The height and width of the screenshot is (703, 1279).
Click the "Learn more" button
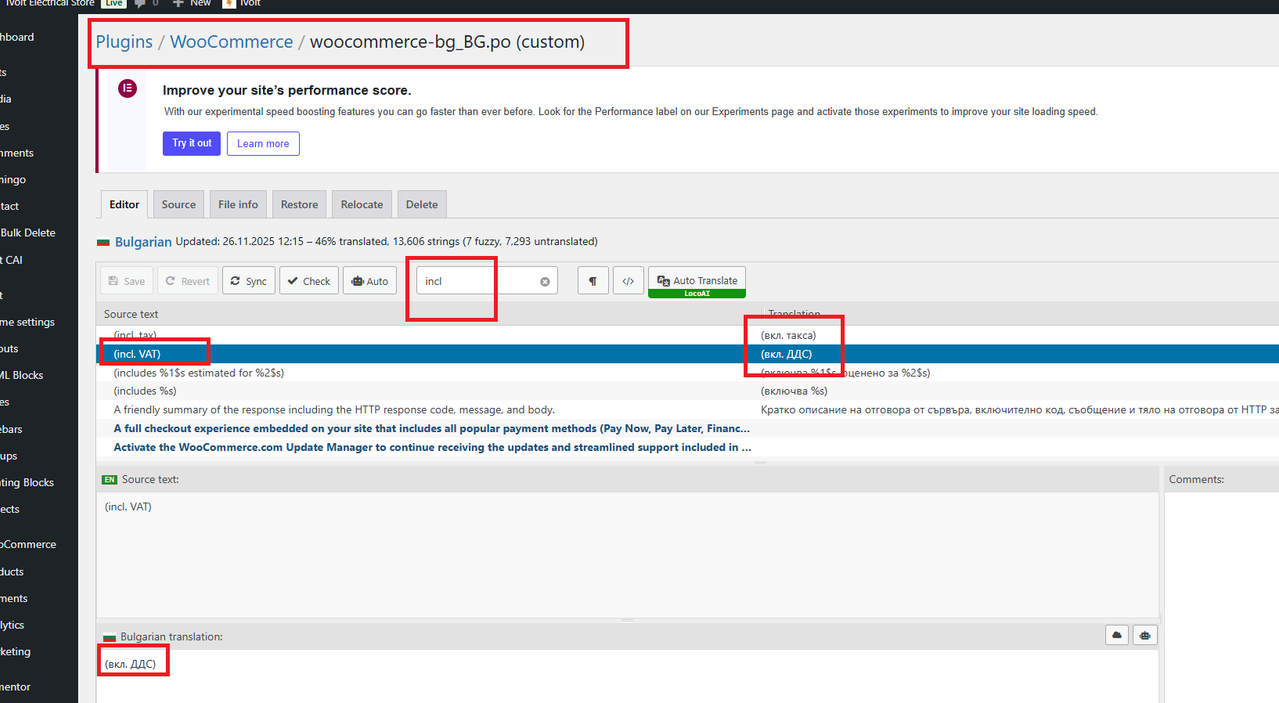tap(263, 143)
